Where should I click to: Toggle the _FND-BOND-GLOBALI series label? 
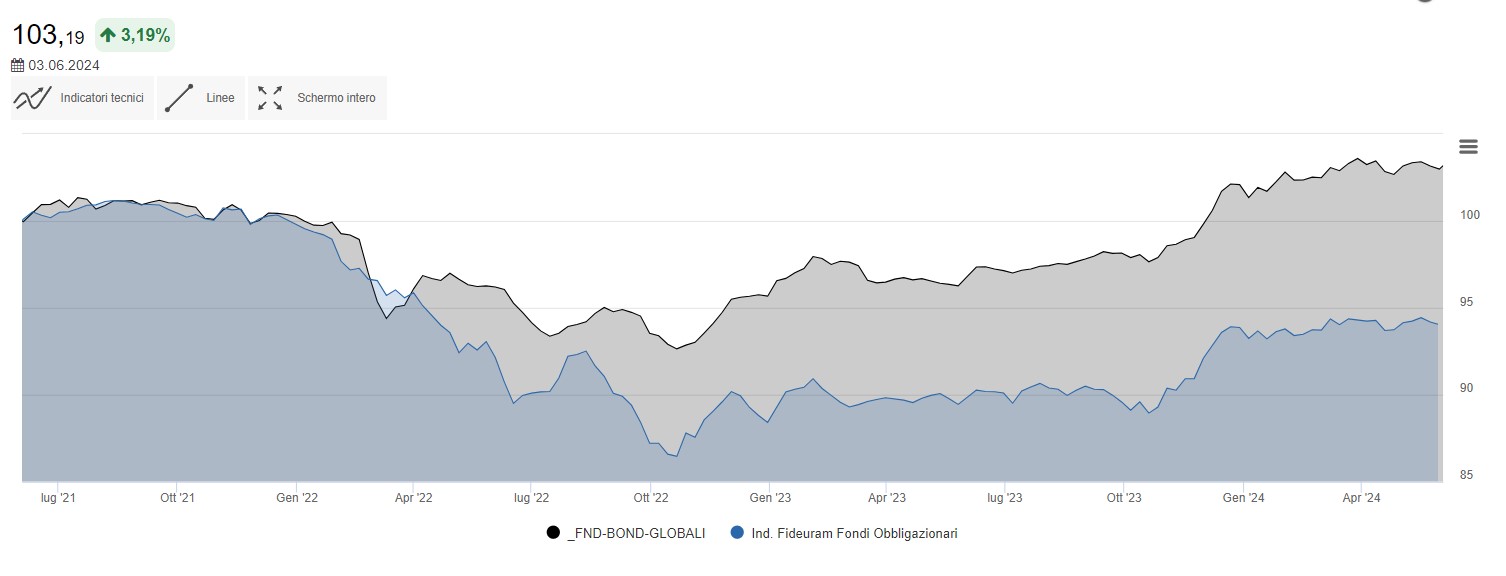635,533
